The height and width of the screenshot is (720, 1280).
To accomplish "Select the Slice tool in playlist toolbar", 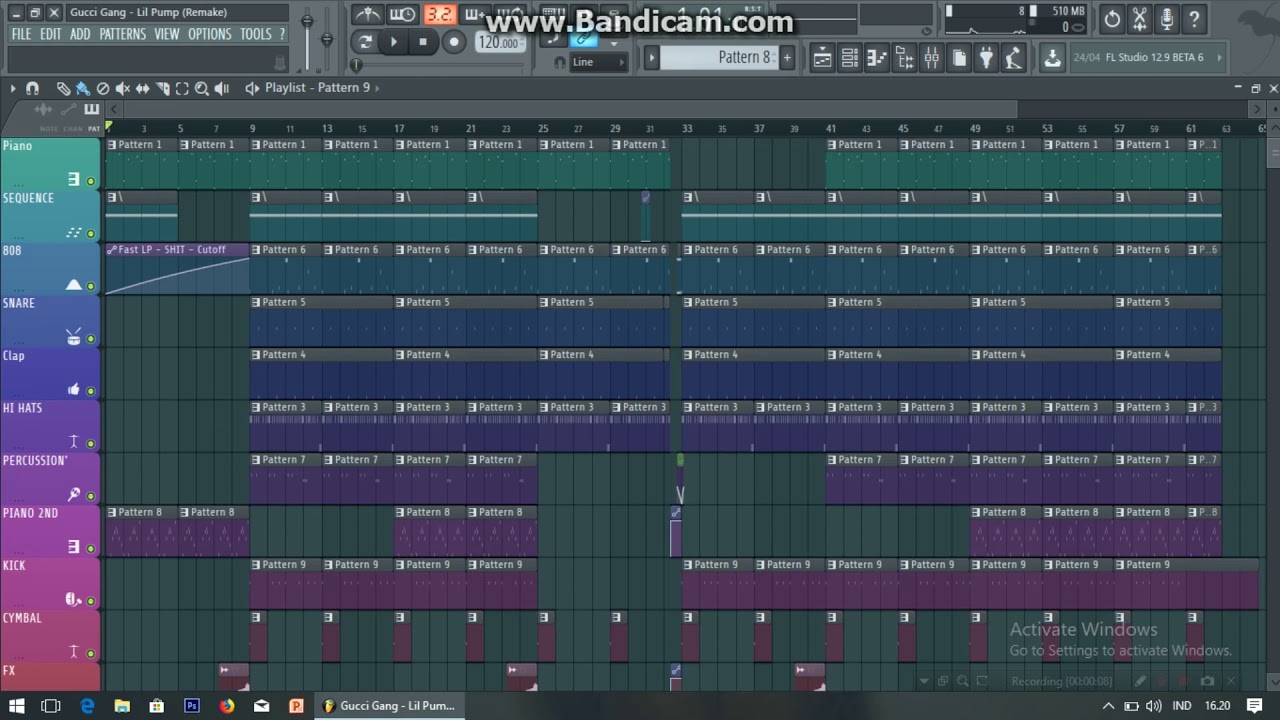I will tap(163, 88).
